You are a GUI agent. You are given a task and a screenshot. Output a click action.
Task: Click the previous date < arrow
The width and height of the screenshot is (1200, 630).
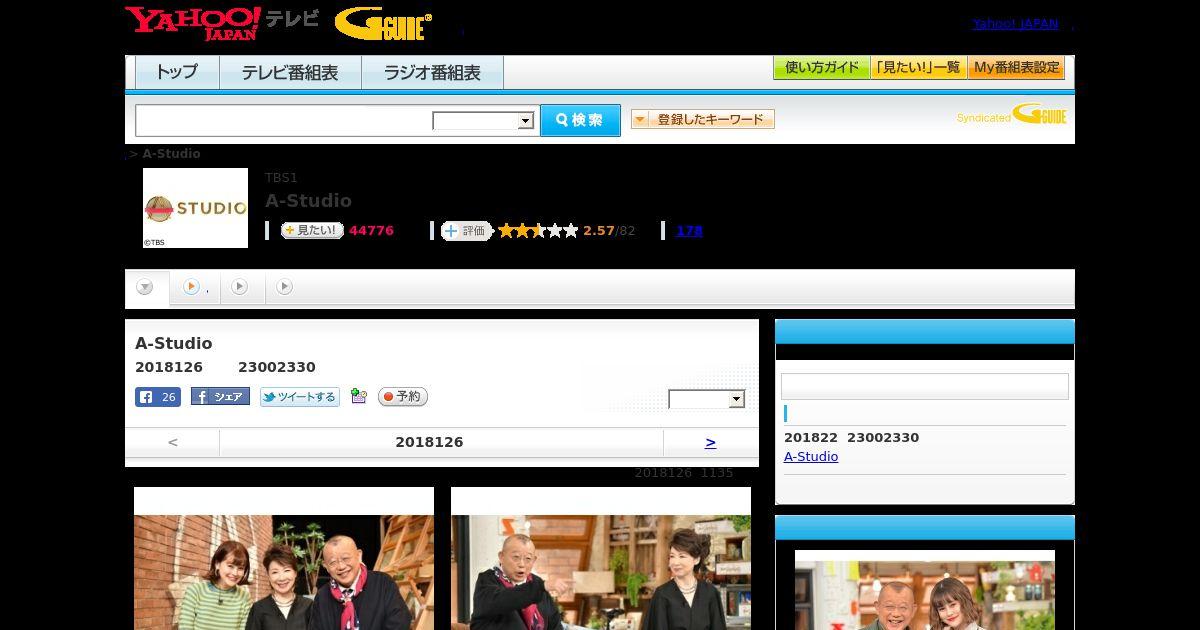pyautogui.click(x=173, y=442)
